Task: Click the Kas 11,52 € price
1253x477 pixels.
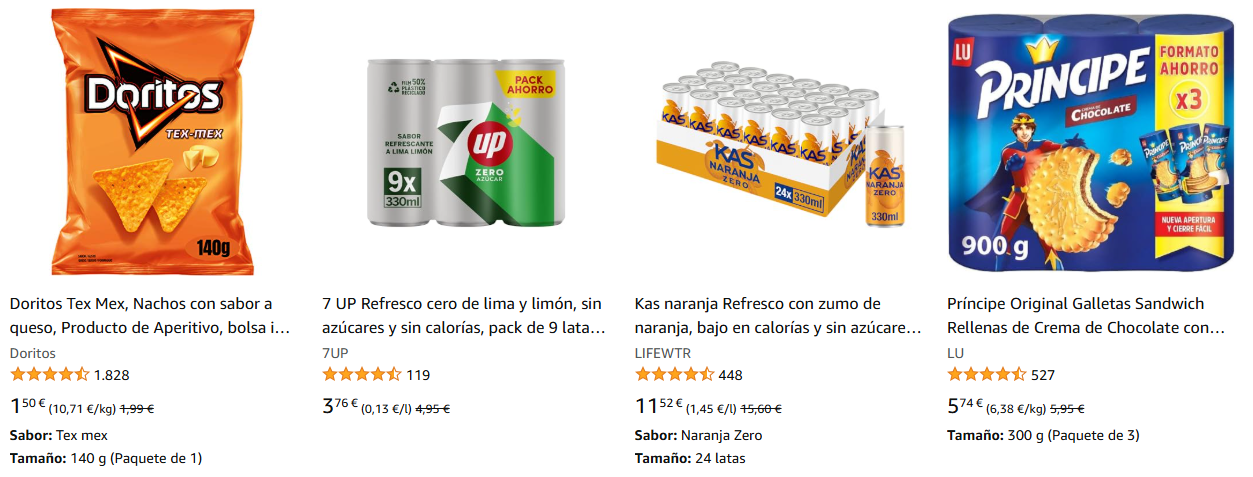Action: pos(659,406)
